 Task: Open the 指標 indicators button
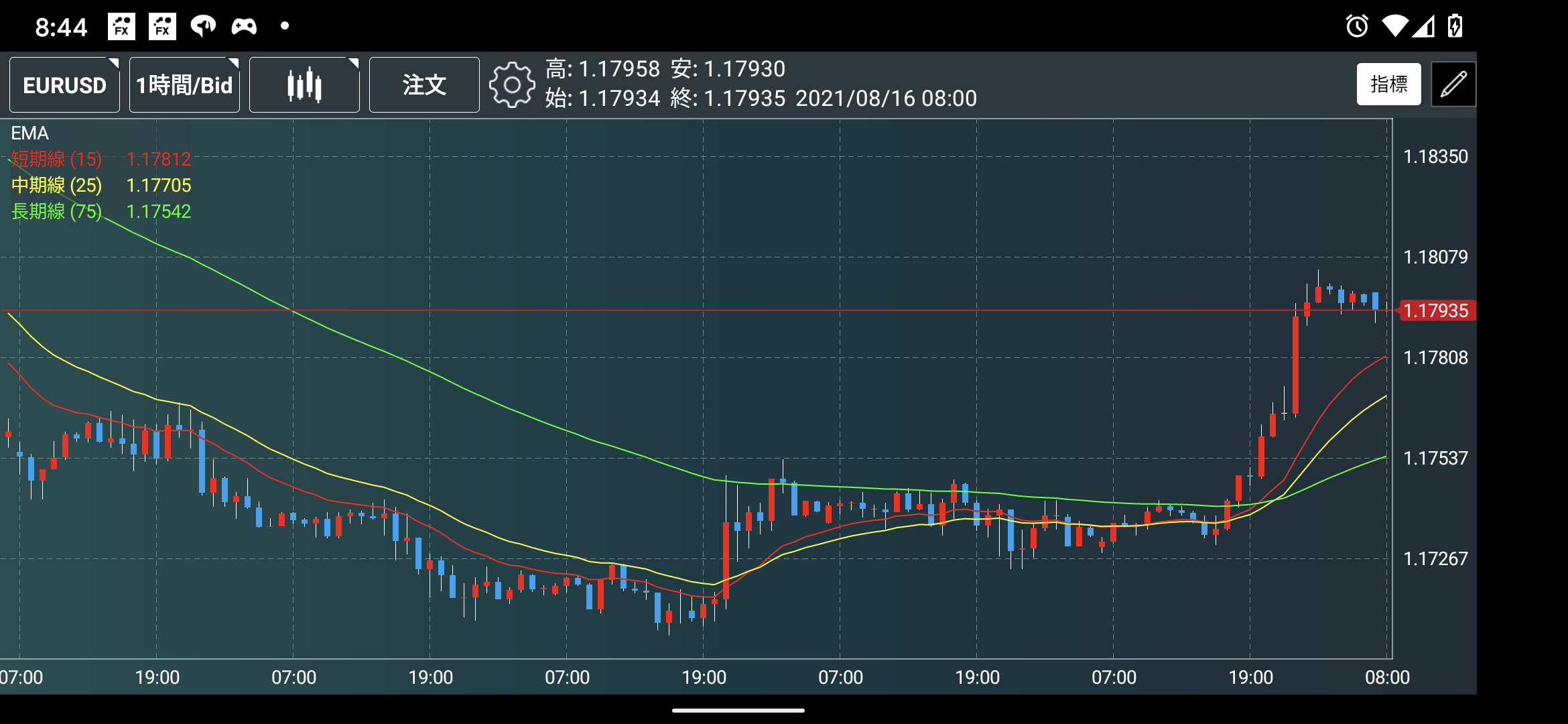pyautogui.click(x=1388, y=84)
